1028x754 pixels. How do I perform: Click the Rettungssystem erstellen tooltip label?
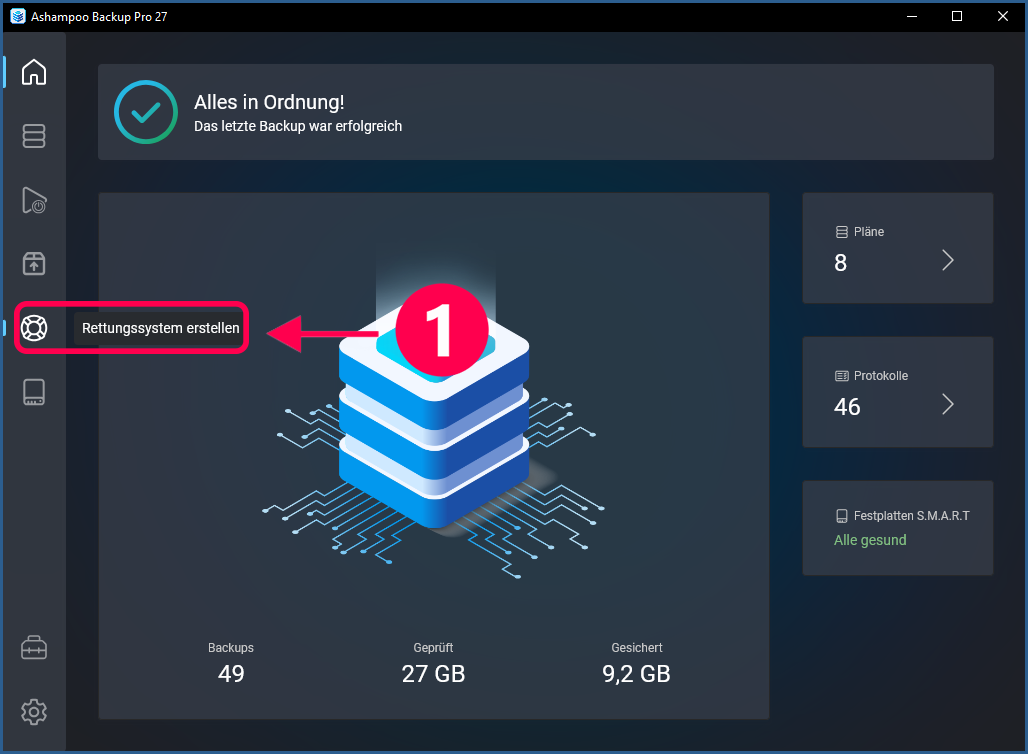pyautogui.click(x=161, y=328)
